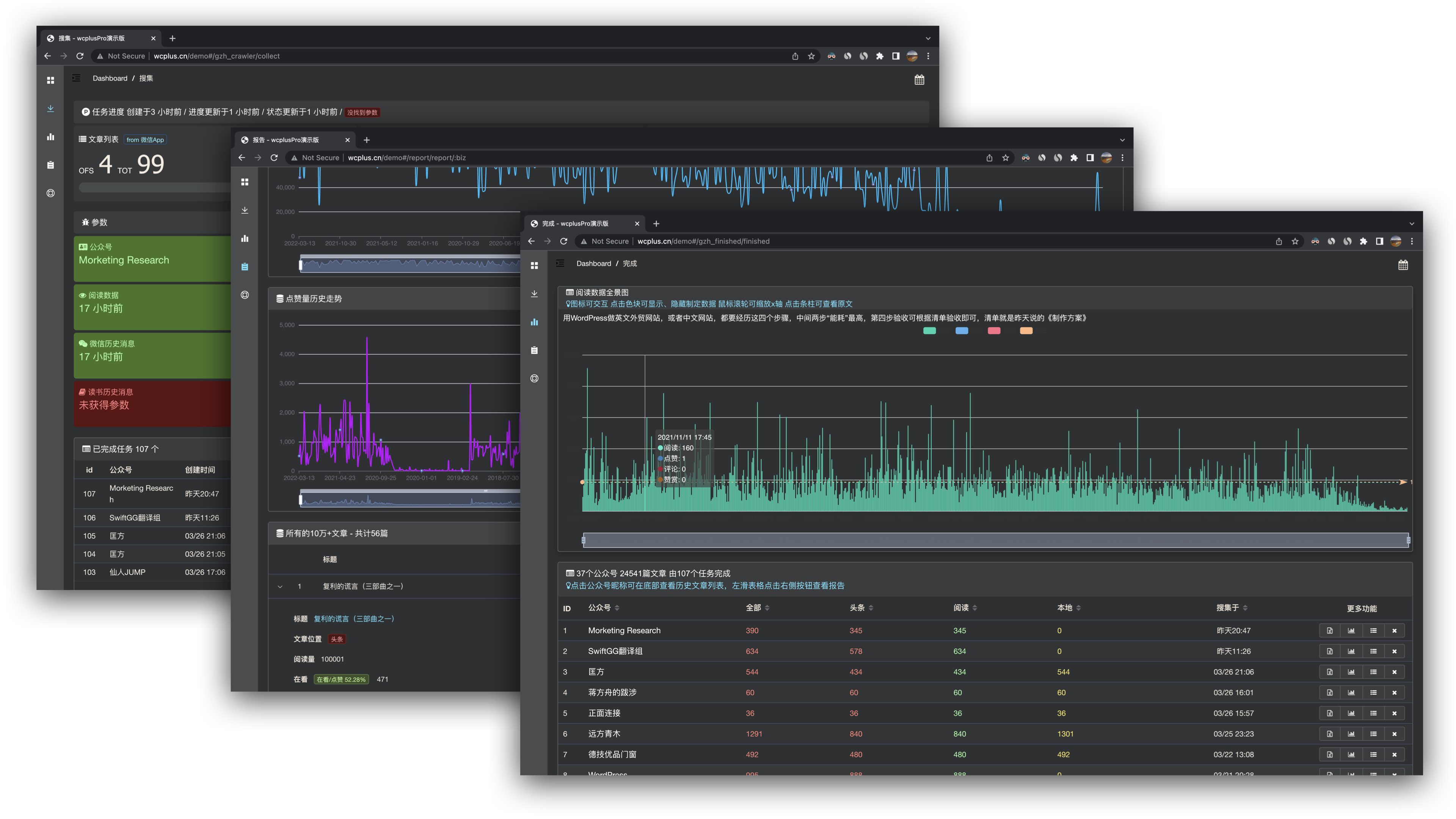Toggle orange legend series in reading chart

[1026, 331]
